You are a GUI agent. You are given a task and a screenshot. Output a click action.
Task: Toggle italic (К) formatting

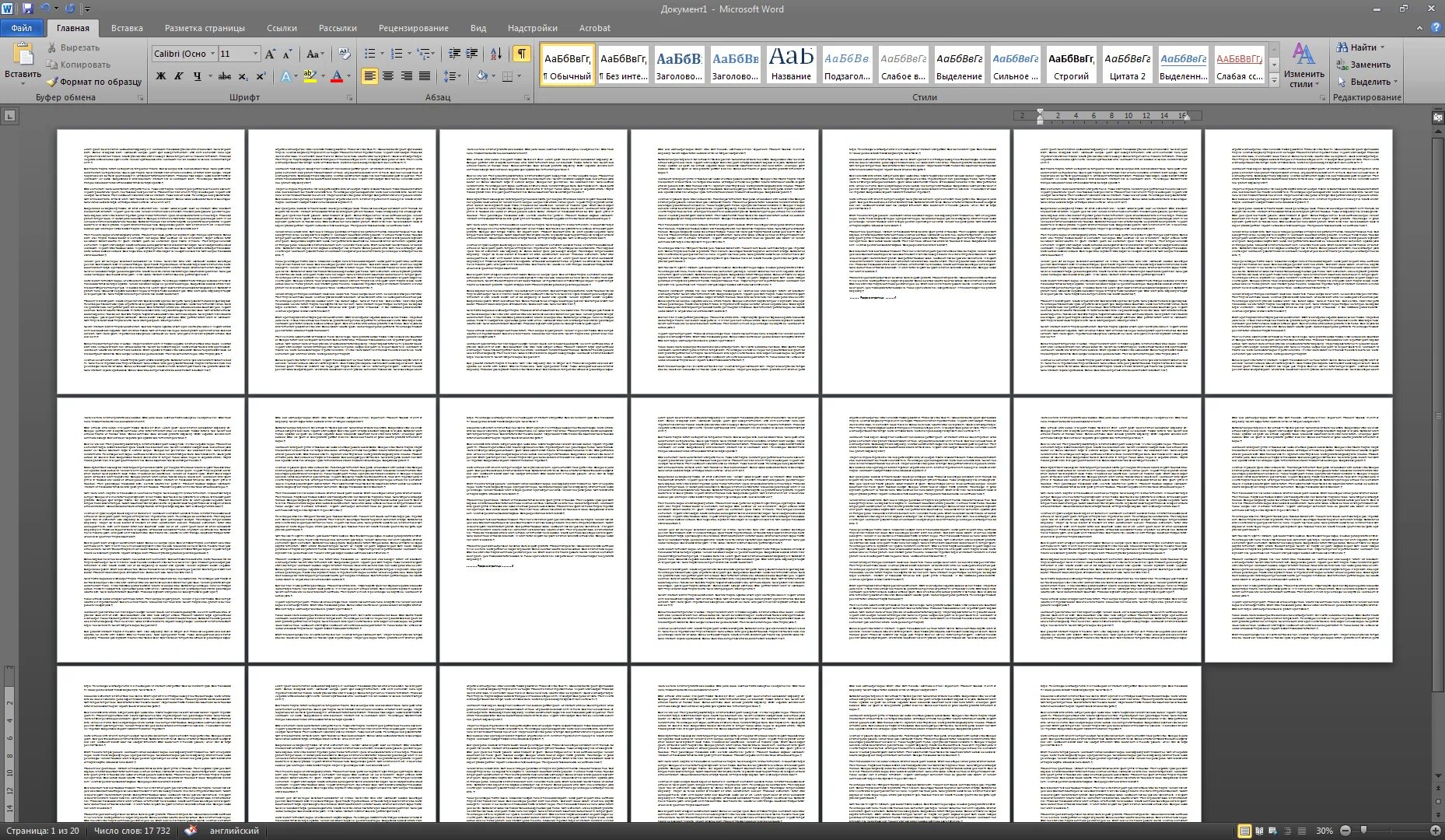click(179, 76)
